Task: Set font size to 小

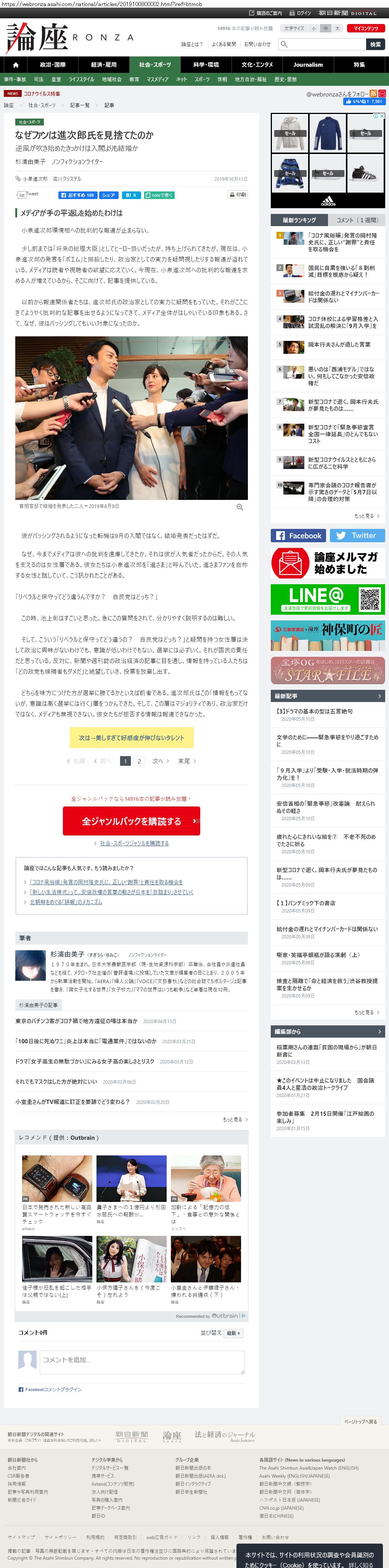Action: [x=313, y=28]
